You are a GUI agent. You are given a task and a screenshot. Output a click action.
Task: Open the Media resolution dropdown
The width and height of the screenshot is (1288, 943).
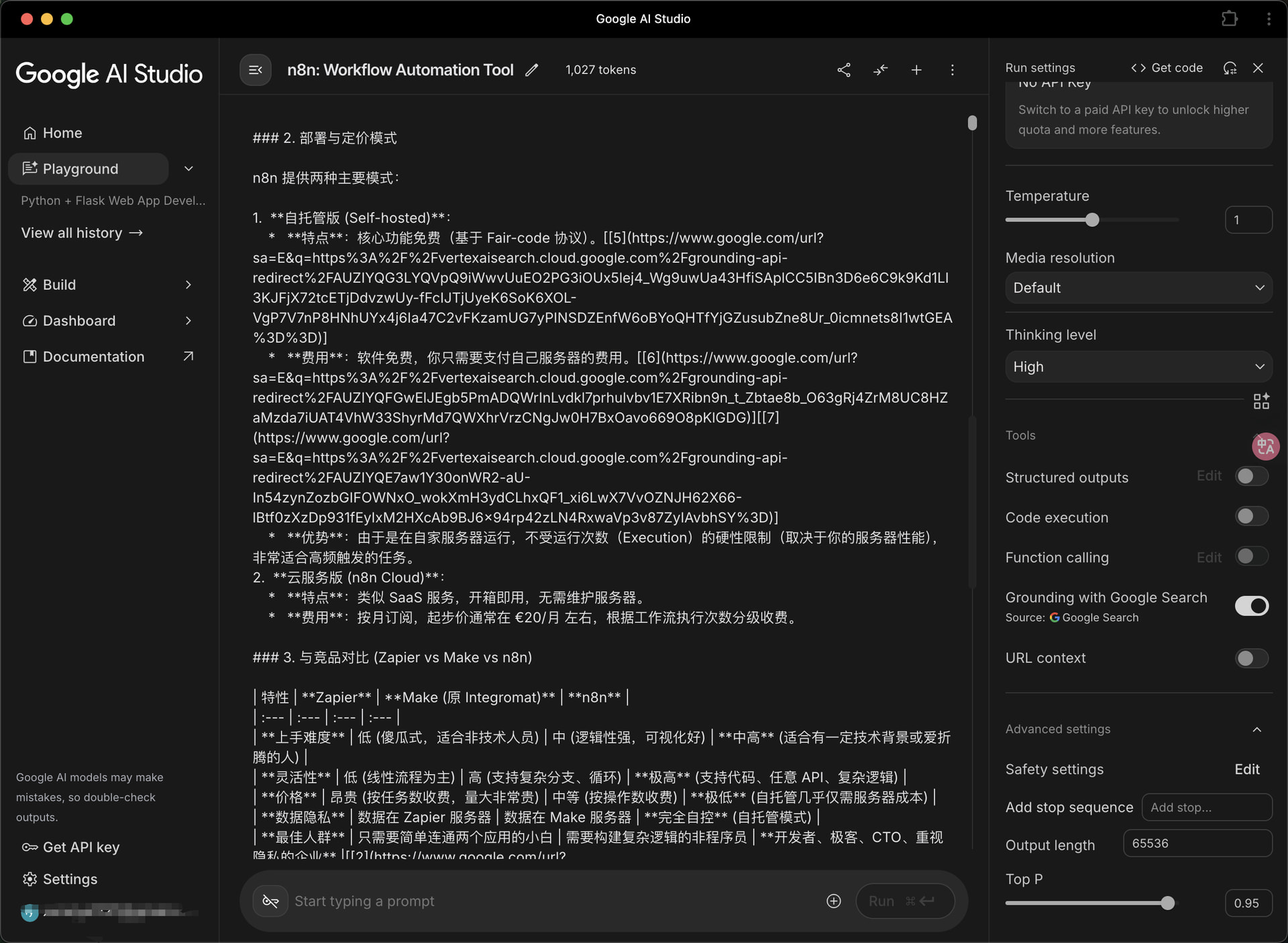(1138, 288)
